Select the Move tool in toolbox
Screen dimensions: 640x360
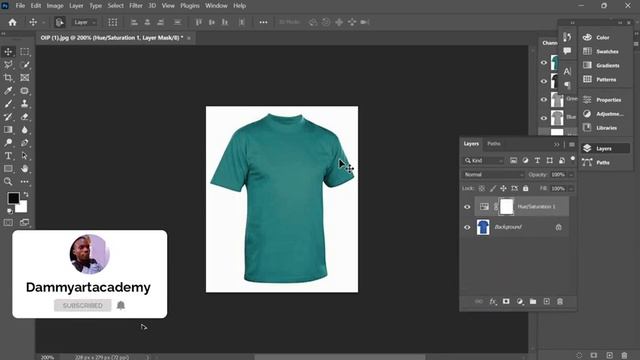coord(8,52)
